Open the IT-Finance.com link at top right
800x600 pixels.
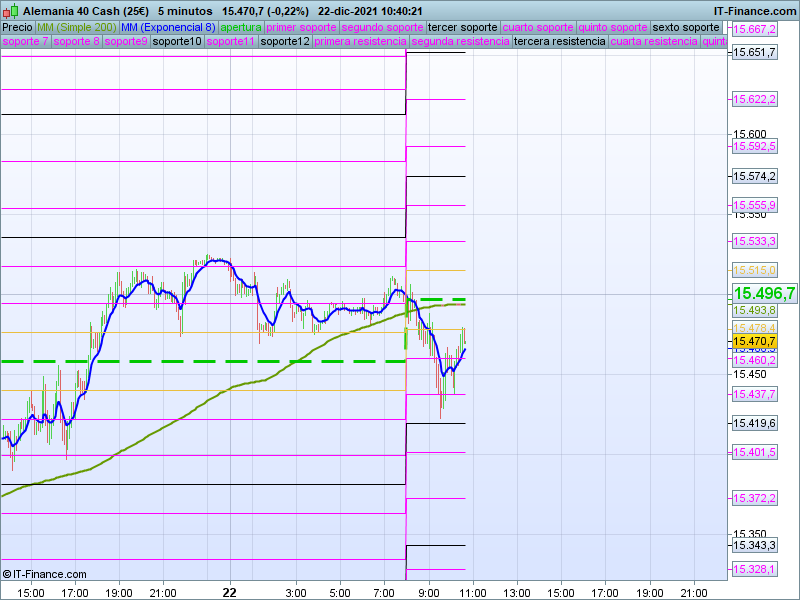click(x=755, y=11)
